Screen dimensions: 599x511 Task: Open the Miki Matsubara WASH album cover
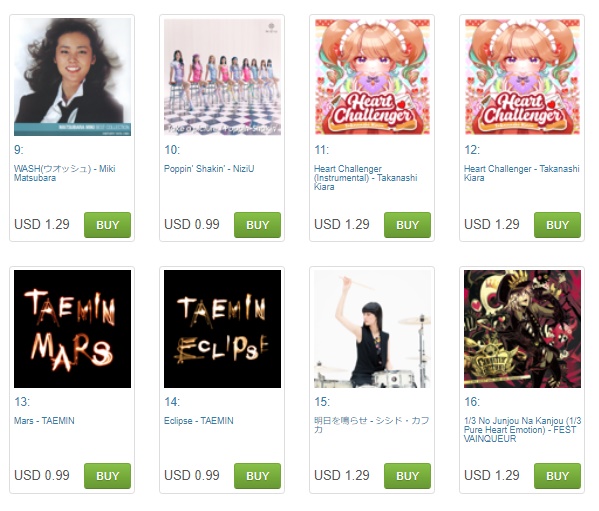(x=72, y=77)
